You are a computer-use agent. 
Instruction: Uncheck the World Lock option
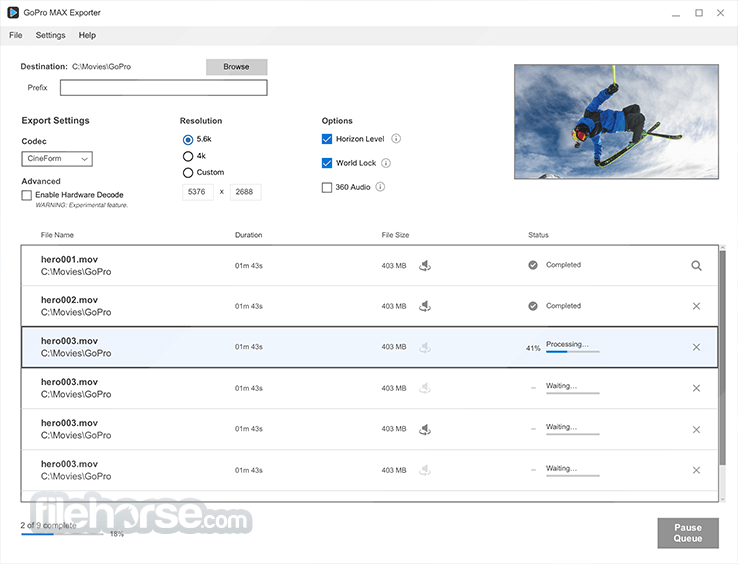pos(327,163)
